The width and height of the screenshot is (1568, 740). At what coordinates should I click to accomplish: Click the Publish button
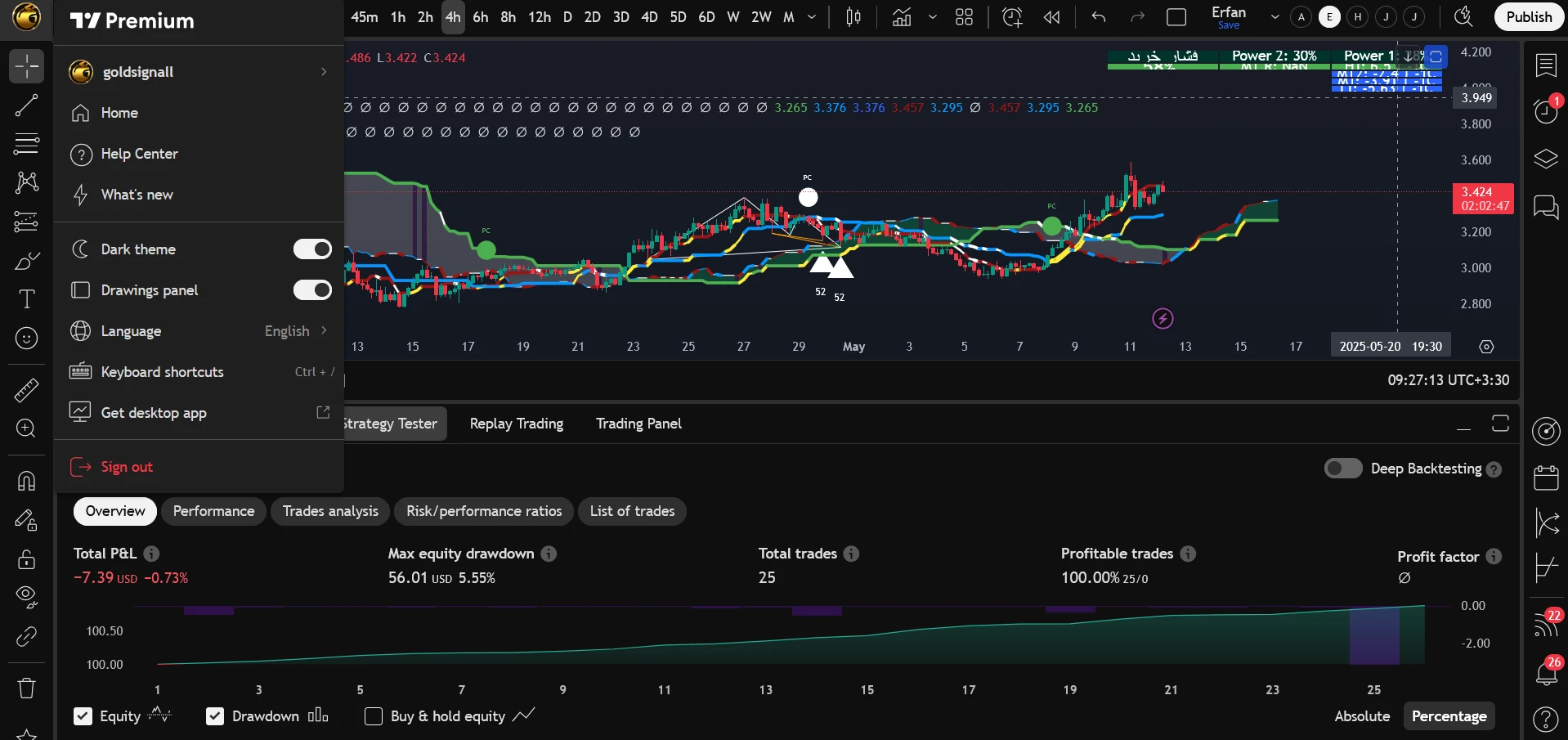tap(1528, 17)
